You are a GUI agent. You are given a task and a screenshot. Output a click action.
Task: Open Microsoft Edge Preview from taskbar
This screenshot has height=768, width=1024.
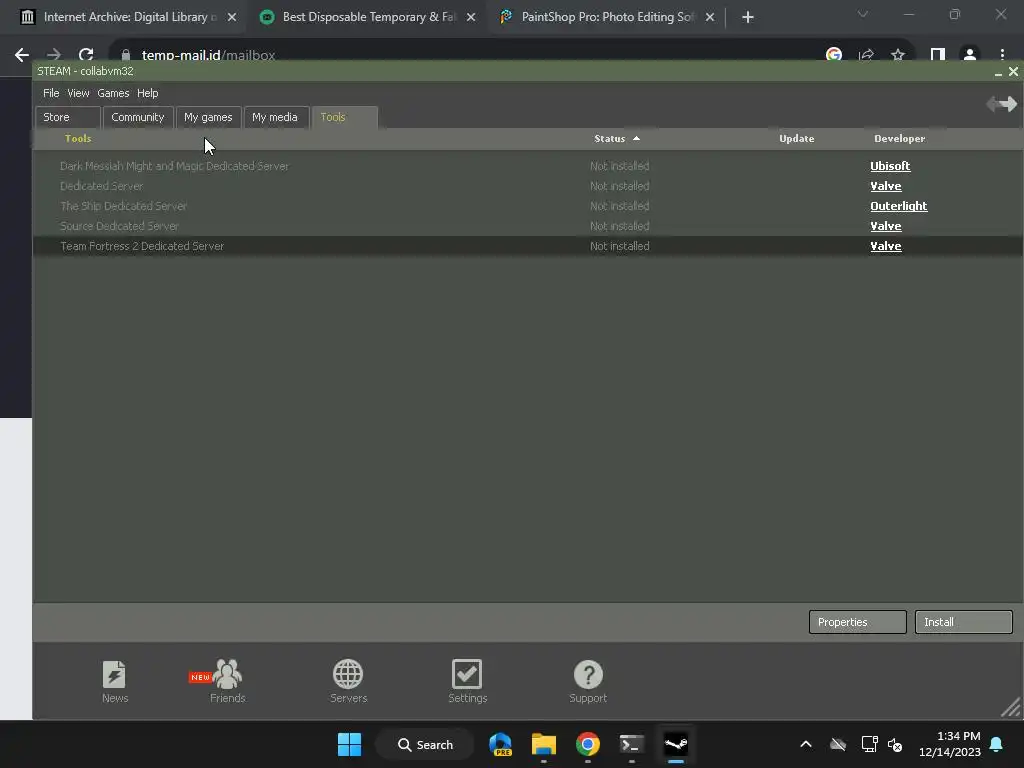click(501, 744)
